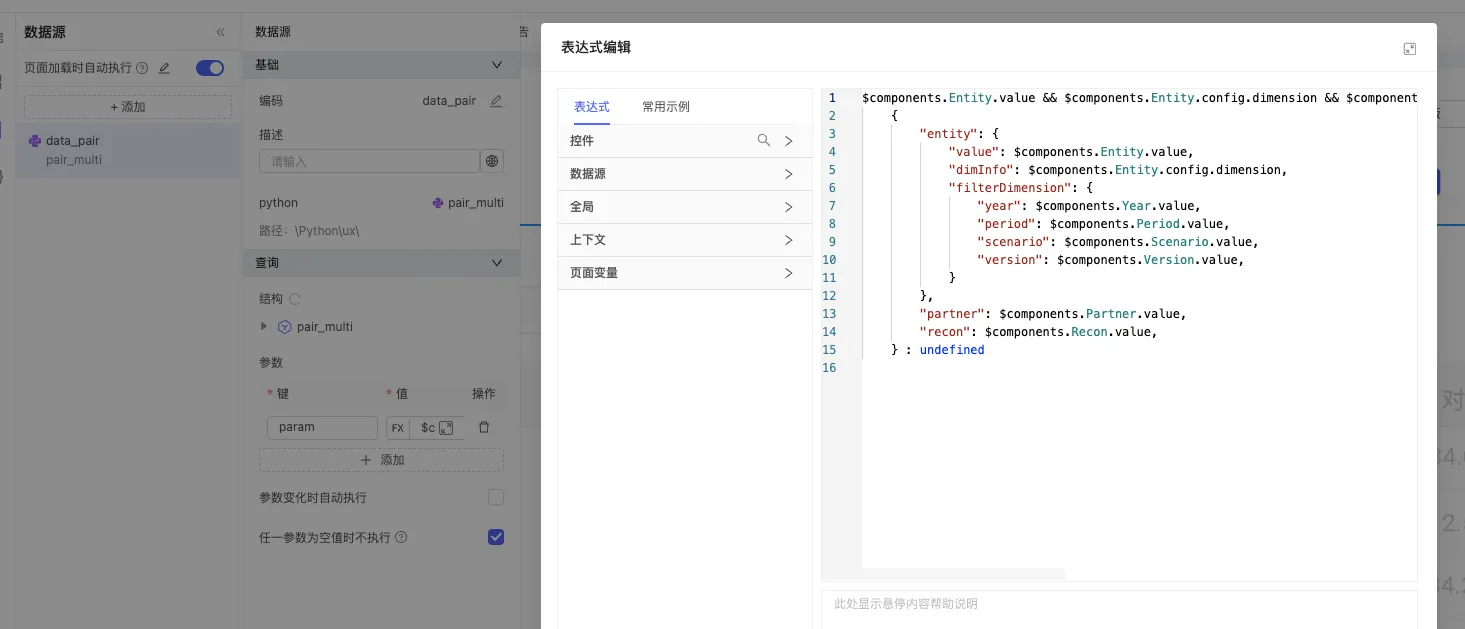
Task: Click the globe icon beside the description input
Action: (492, 161)
